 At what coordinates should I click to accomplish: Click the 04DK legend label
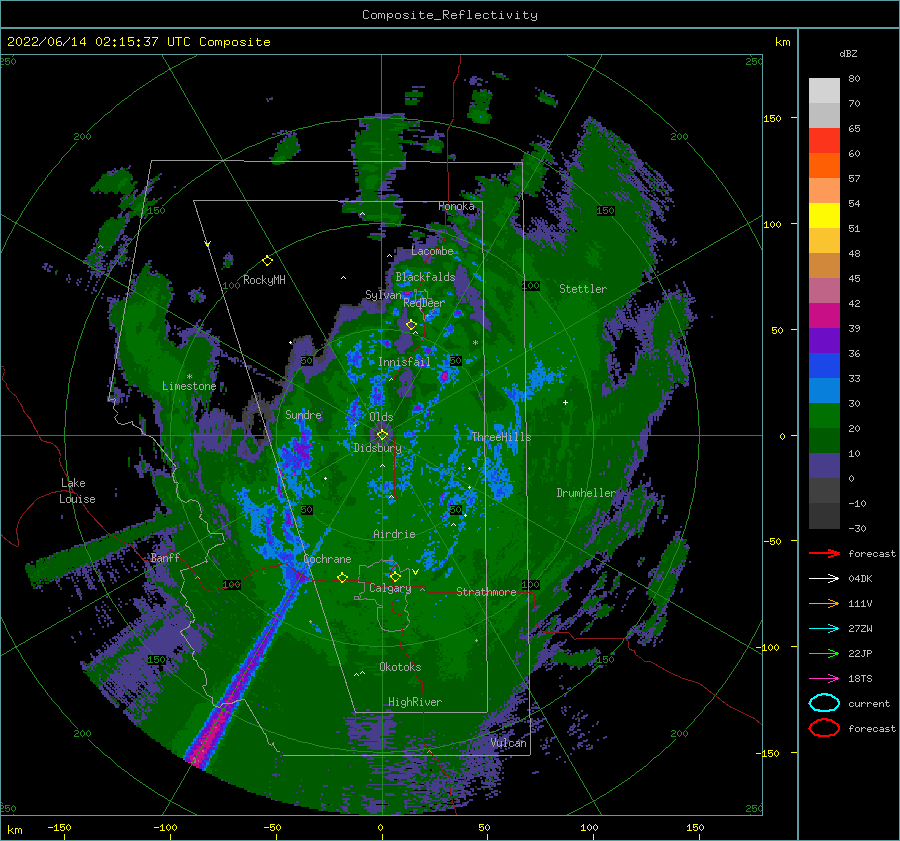860,579
